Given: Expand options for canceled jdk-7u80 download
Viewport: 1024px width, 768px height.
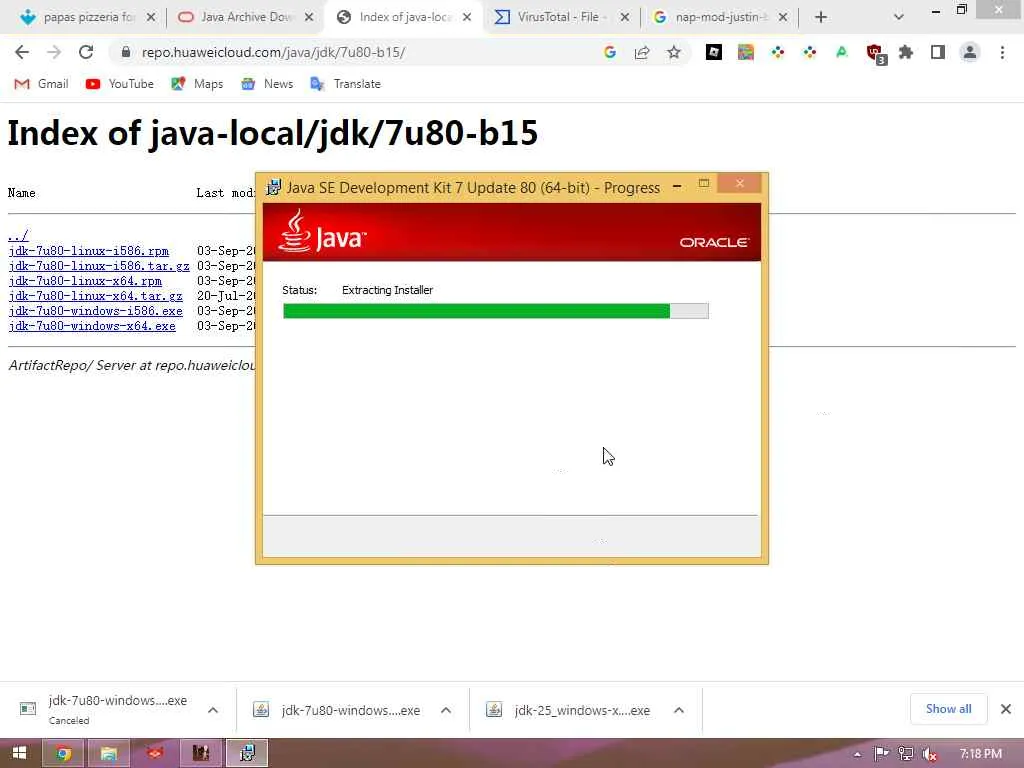Looking at the screenshot, I should 213,710.
